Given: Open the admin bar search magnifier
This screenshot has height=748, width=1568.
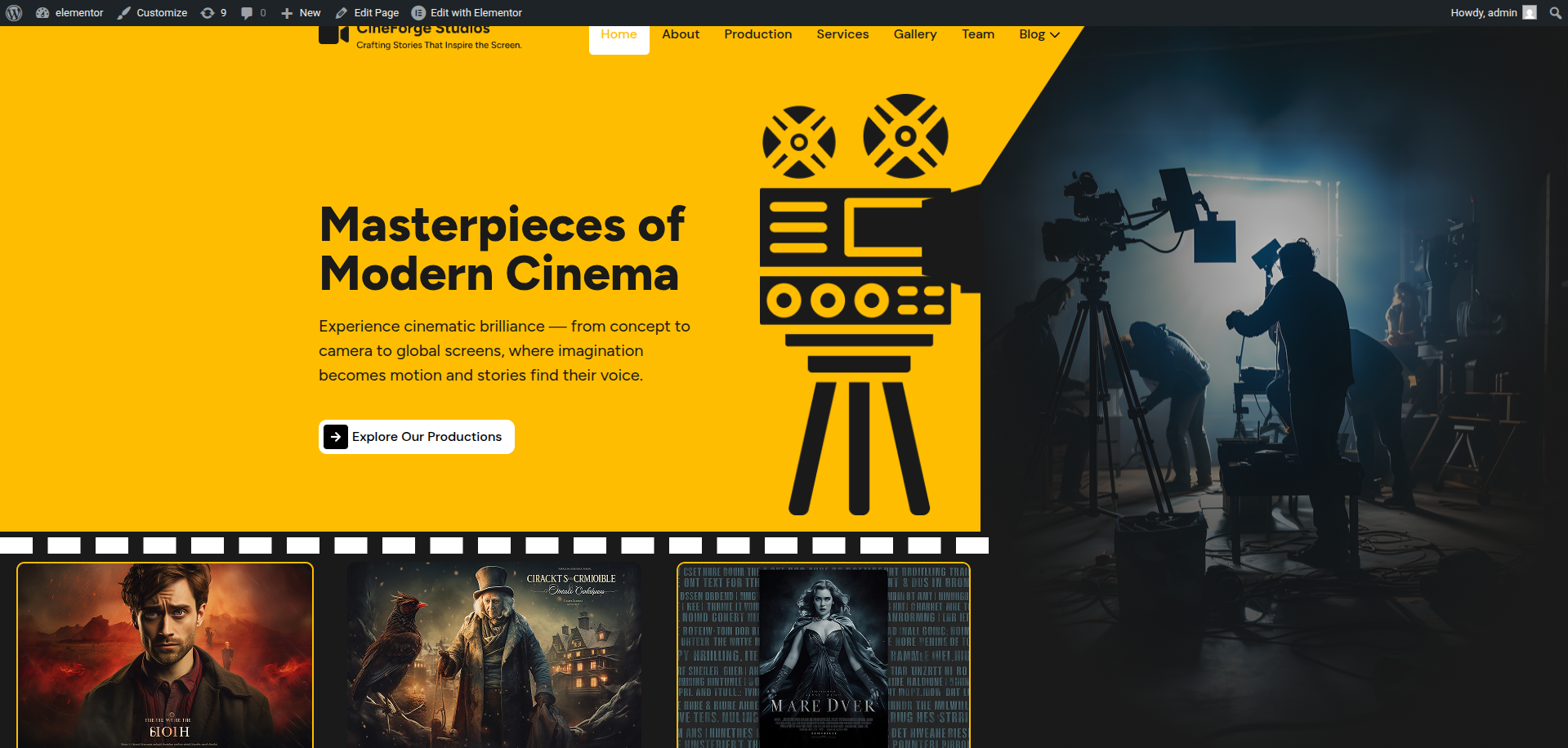Looking at the screenshot, I should 1555,13.
